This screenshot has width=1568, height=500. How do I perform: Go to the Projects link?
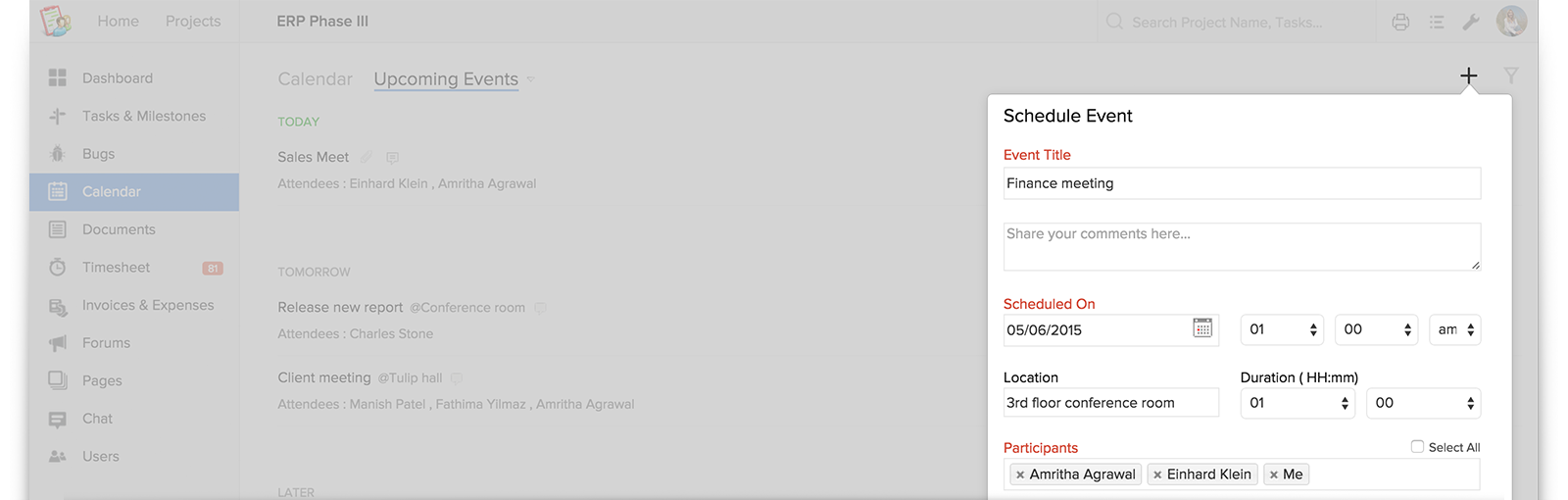point(193,21)
